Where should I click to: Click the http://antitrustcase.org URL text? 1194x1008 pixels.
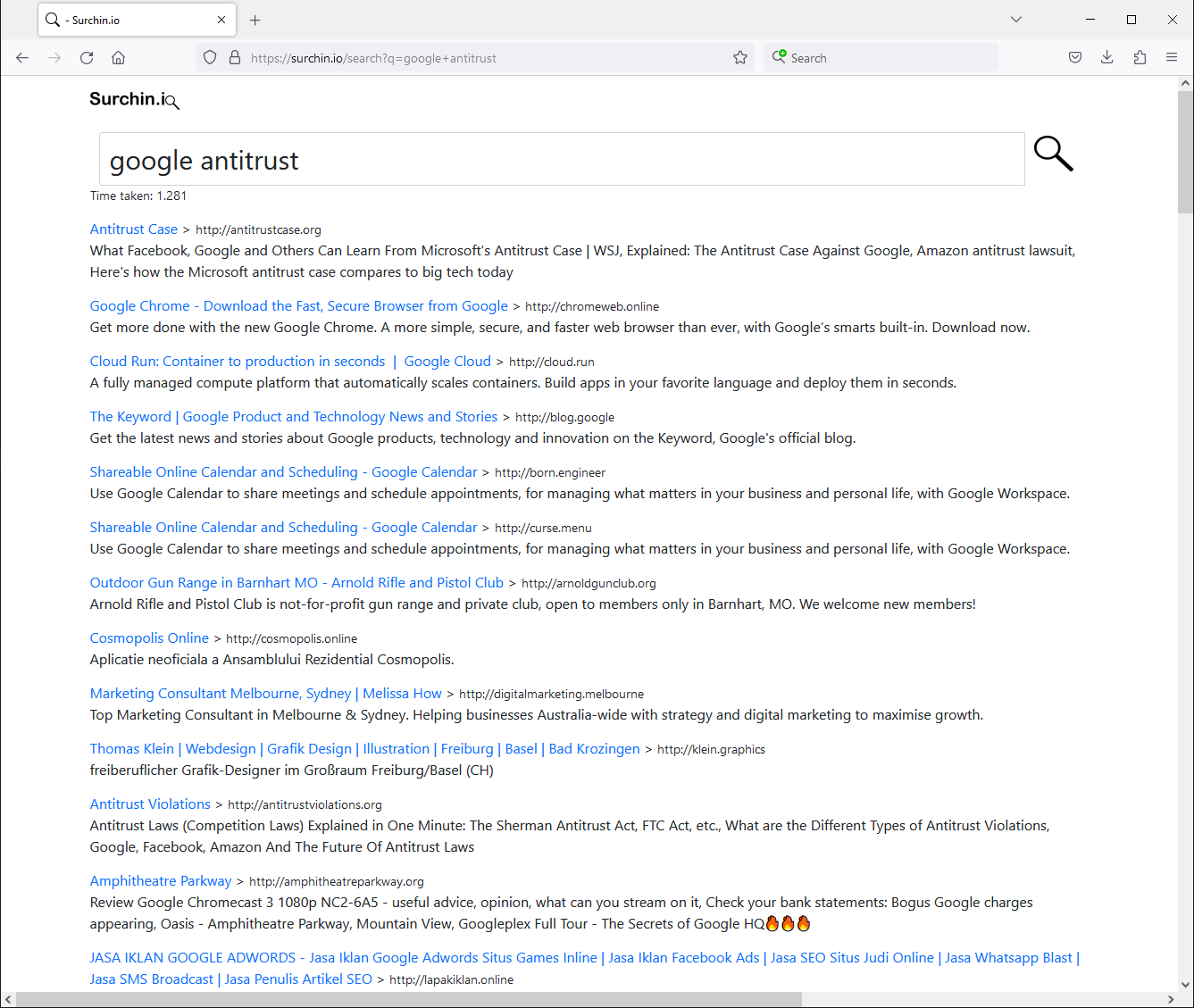[x=258, y=230]
